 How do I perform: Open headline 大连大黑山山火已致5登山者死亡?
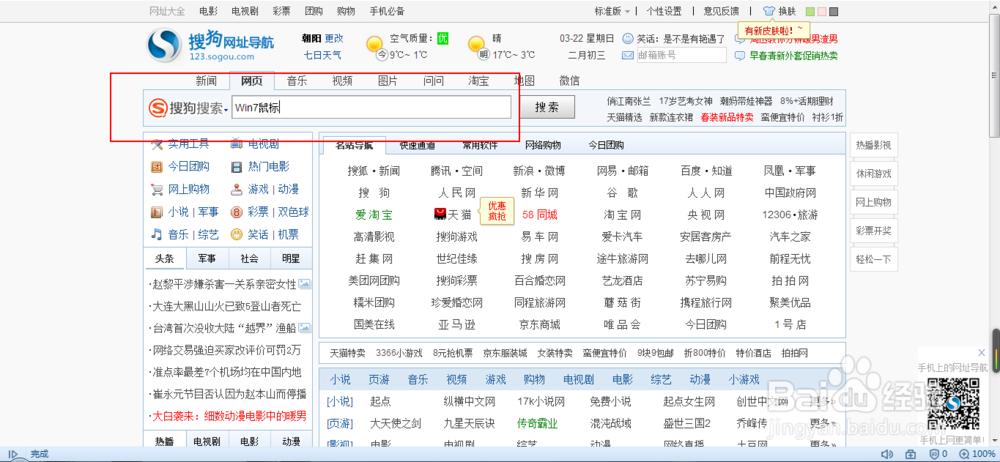[226, 306]
